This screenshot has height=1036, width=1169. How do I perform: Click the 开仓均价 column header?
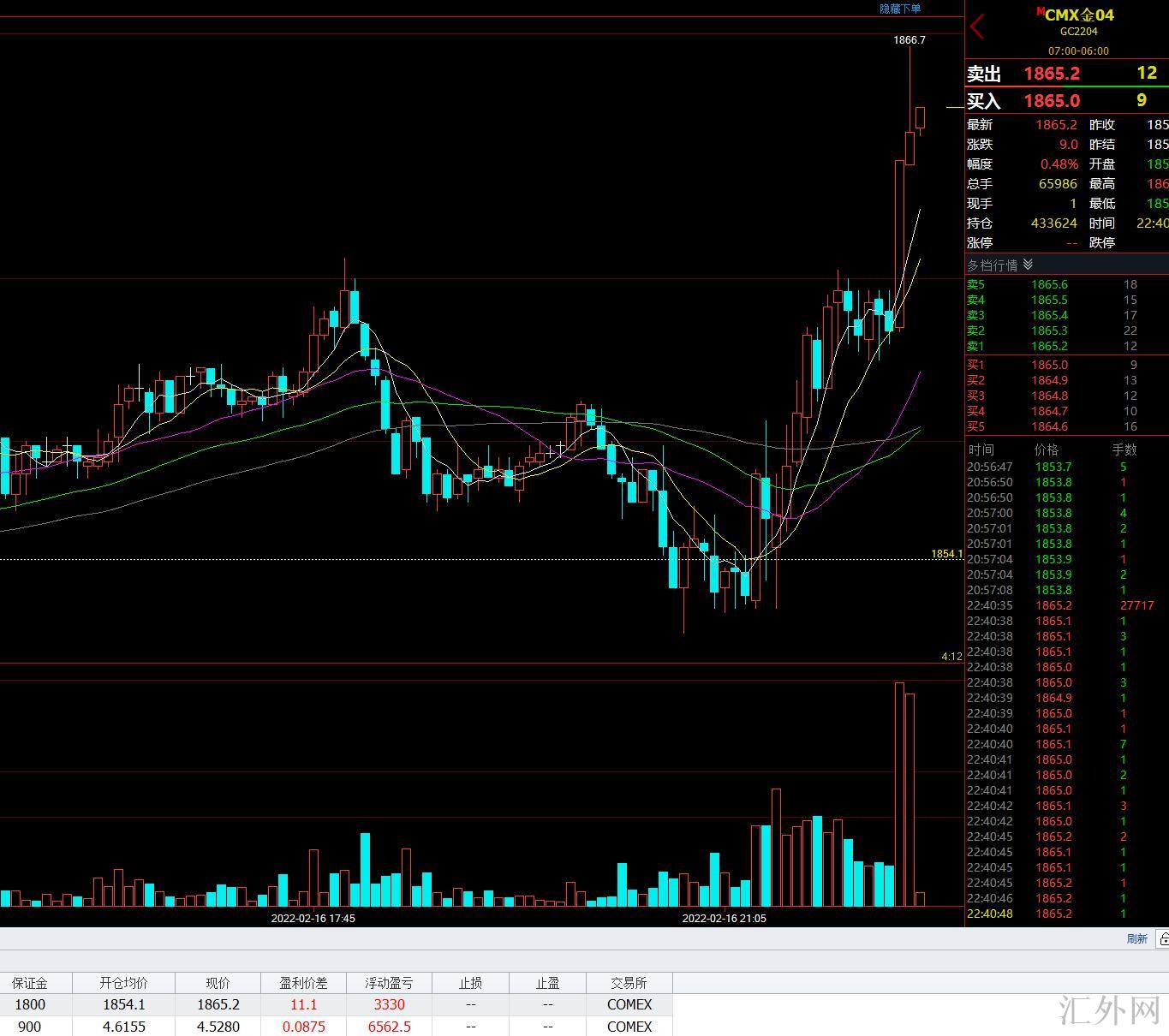click(x=123, y=983)
